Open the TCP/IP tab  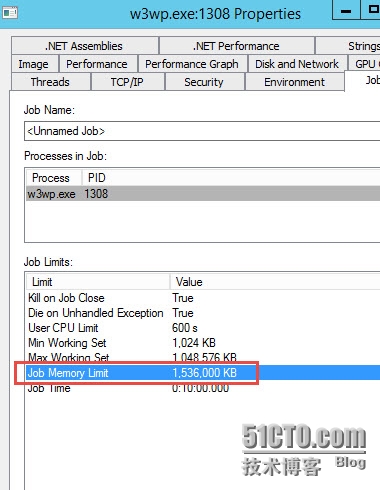(127, 82)
